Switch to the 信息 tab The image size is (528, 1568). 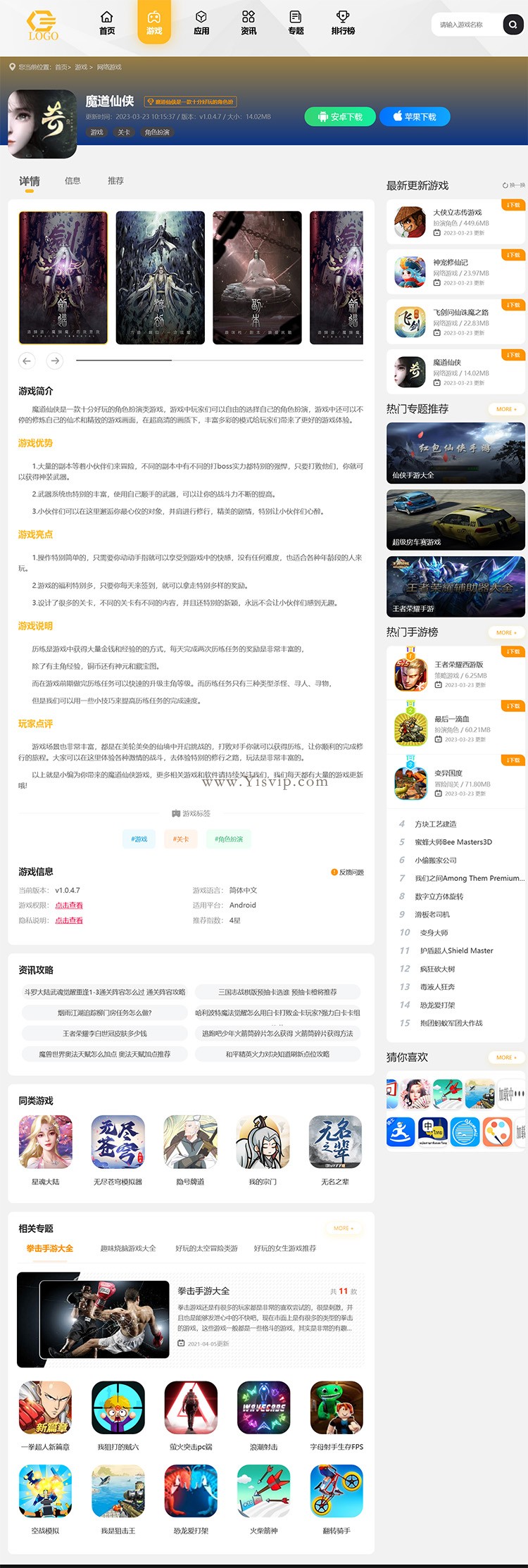click(x=73, y=181)
